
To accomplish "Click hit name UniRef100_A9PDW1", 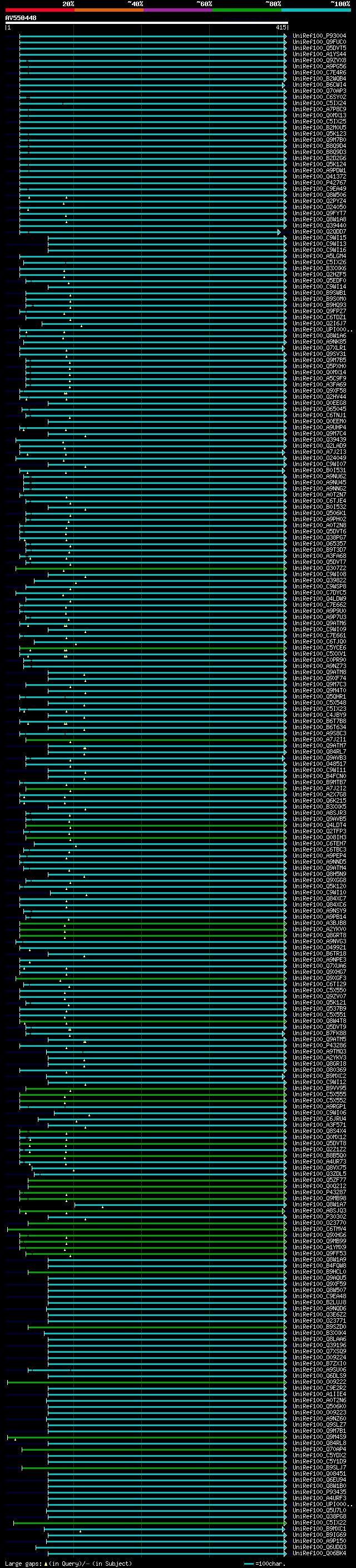I will tap(319, 170).
